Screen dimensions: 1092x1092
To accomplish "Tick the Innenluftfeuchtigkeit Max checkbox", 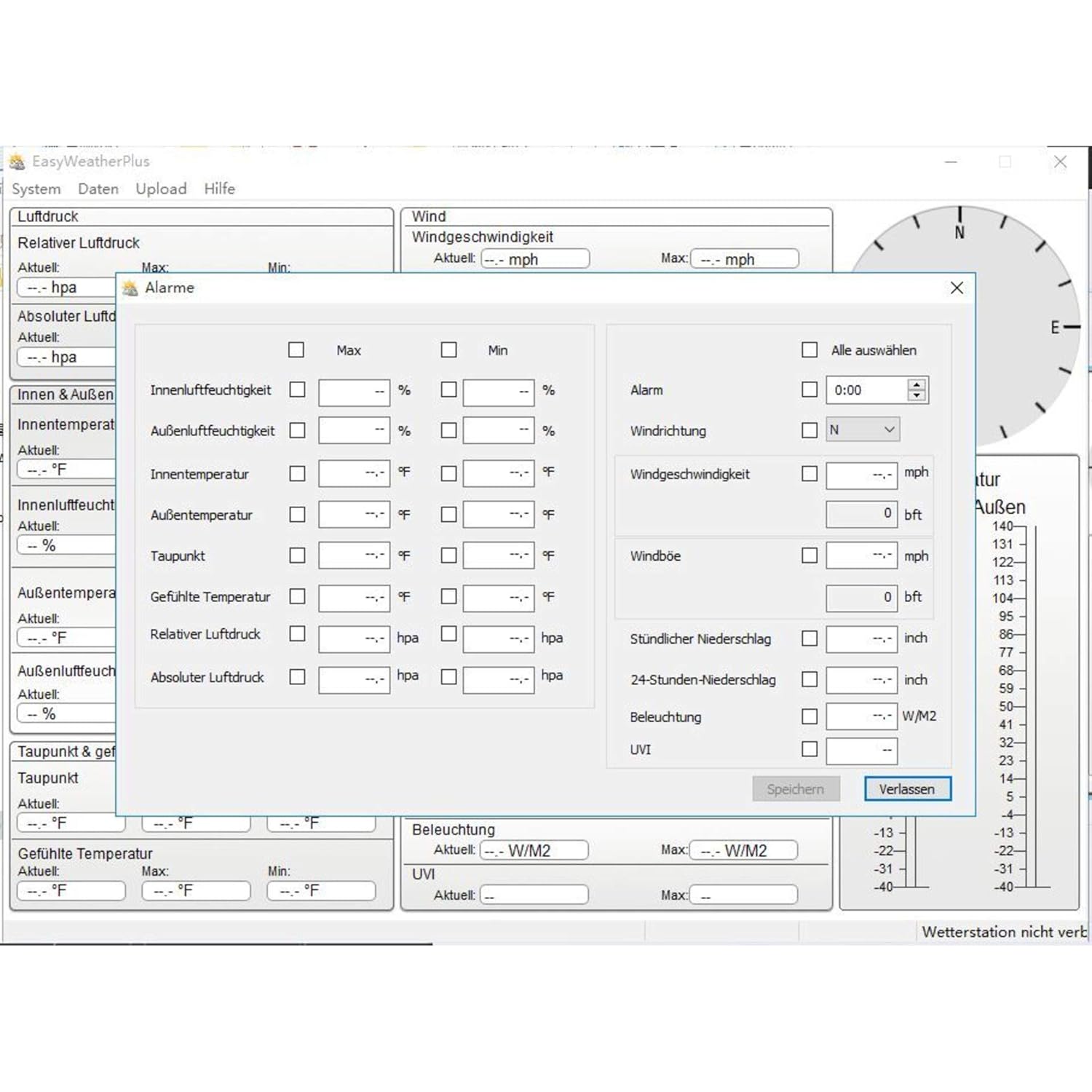I will 297,389.
